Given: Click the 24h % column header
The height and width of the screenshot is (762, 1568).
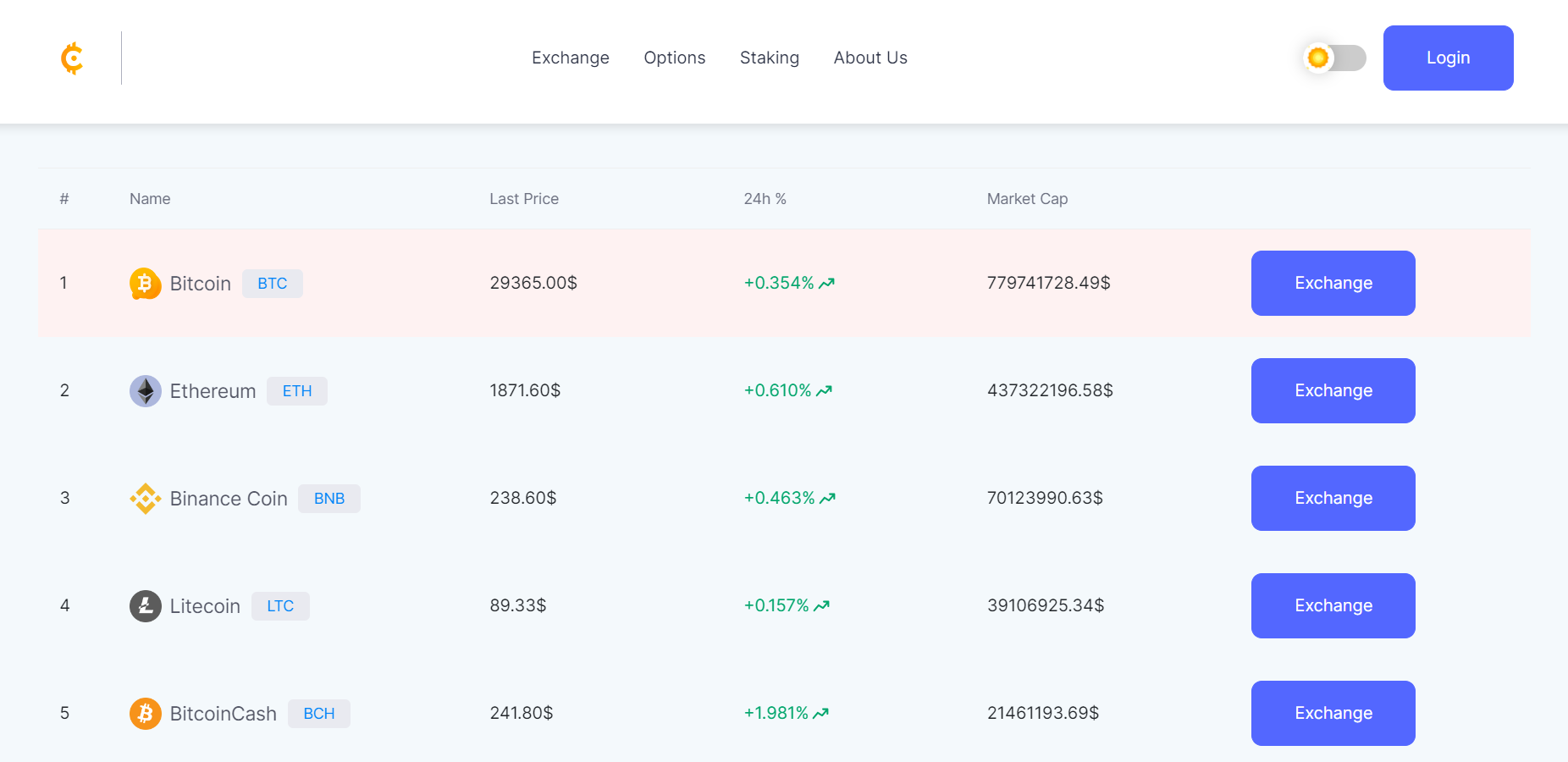Looking at the screenshot, I should pyautogui.click(x=765, y=199).
